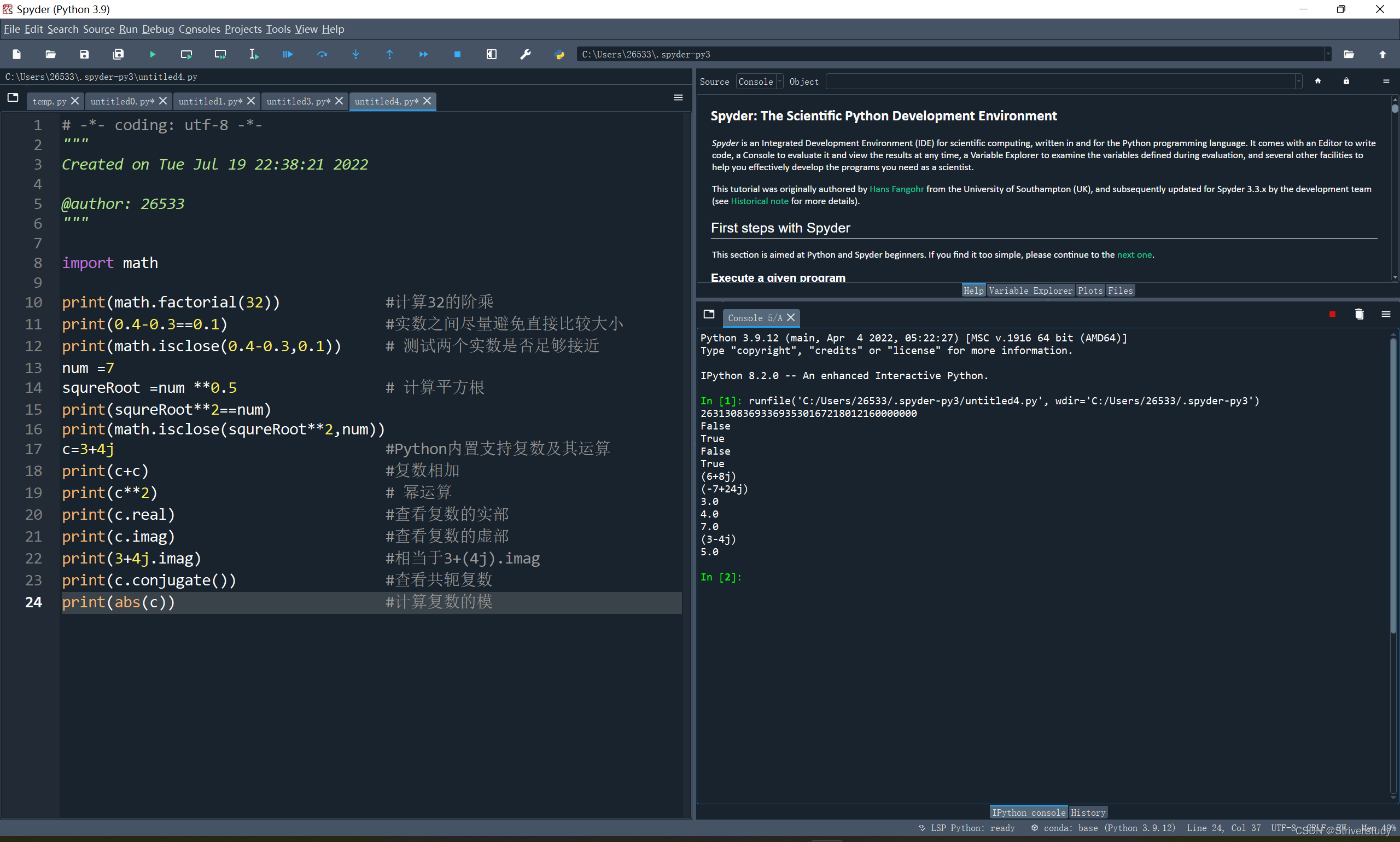
Task: Toggle the Help pane lock icon
Action: (1346, 81)
